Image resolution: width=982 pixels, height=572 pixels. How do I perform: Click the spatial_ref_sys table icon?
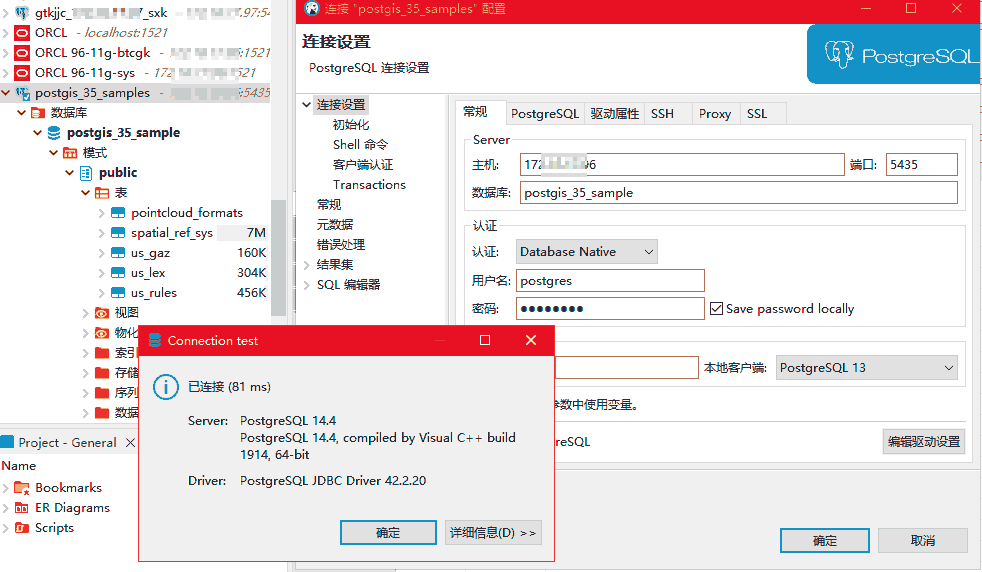pos(118,233)
